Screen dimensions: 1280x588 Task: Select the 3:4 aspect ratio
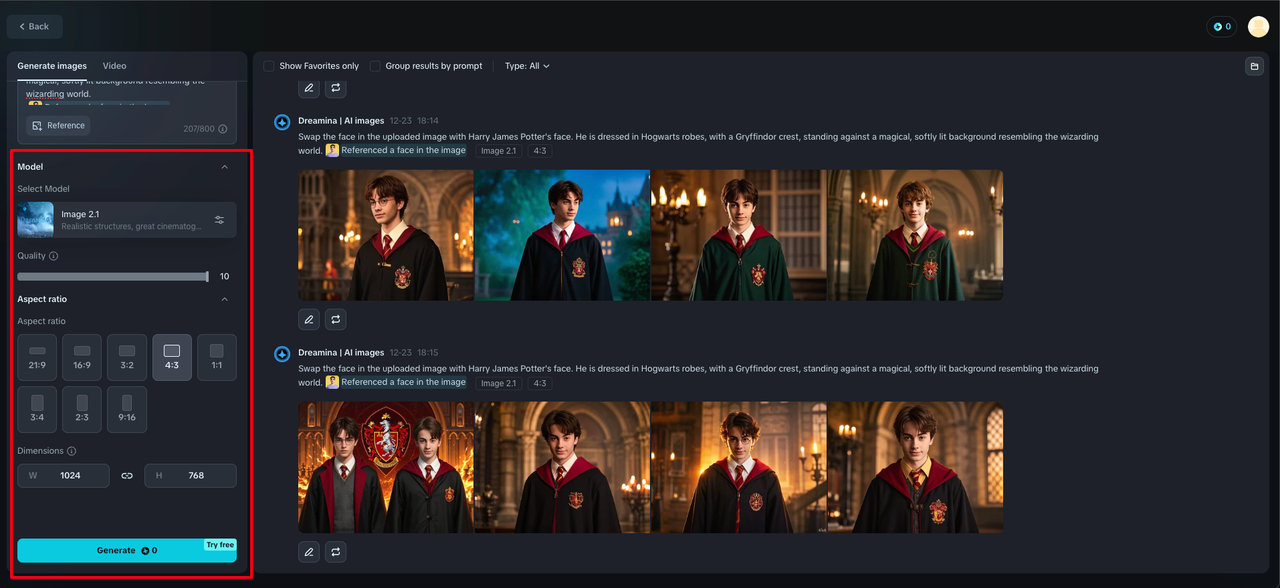[x=37, y=409]
